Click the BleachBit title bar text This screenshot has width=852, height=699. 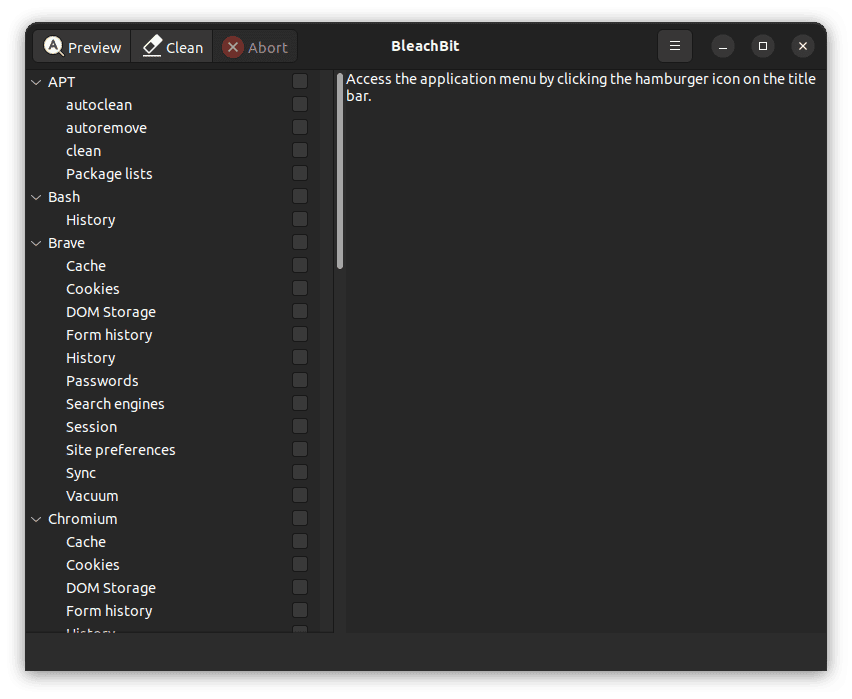(425, 46)
